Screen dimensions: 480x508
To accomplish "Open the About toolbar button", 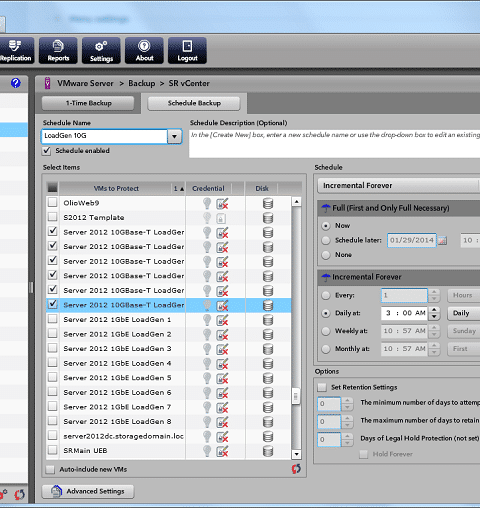I will click(x=144, y=50).
